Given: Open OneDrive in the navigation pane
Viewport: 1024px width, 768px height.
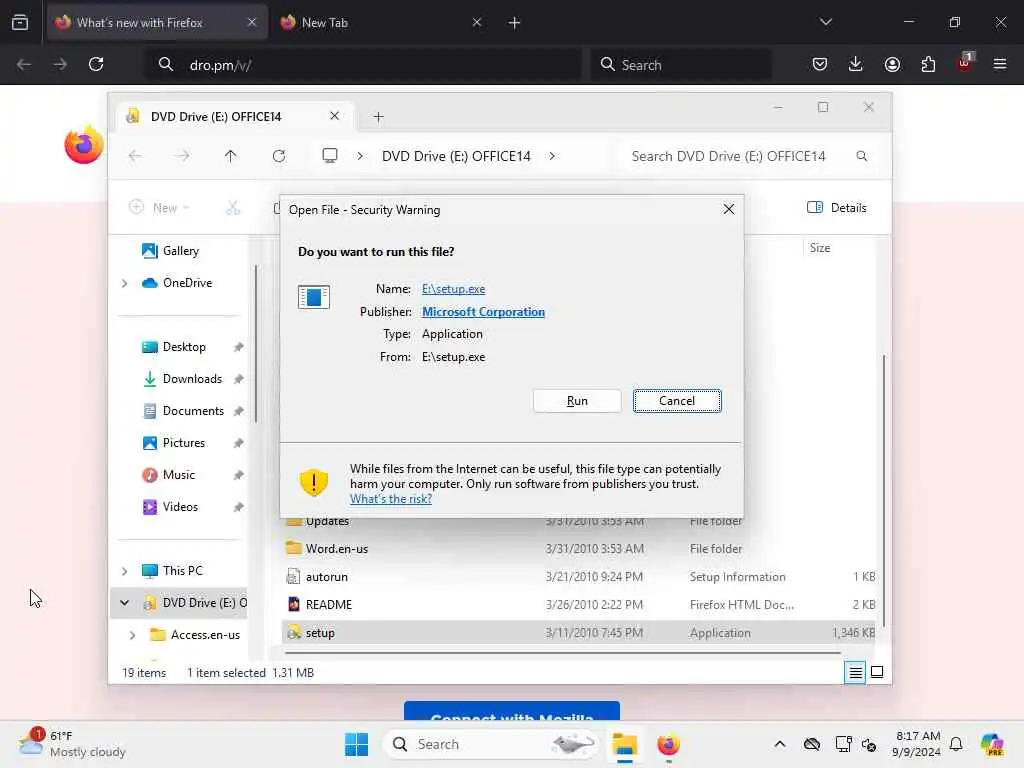Looking at the screenshot, I should point(187,283).
